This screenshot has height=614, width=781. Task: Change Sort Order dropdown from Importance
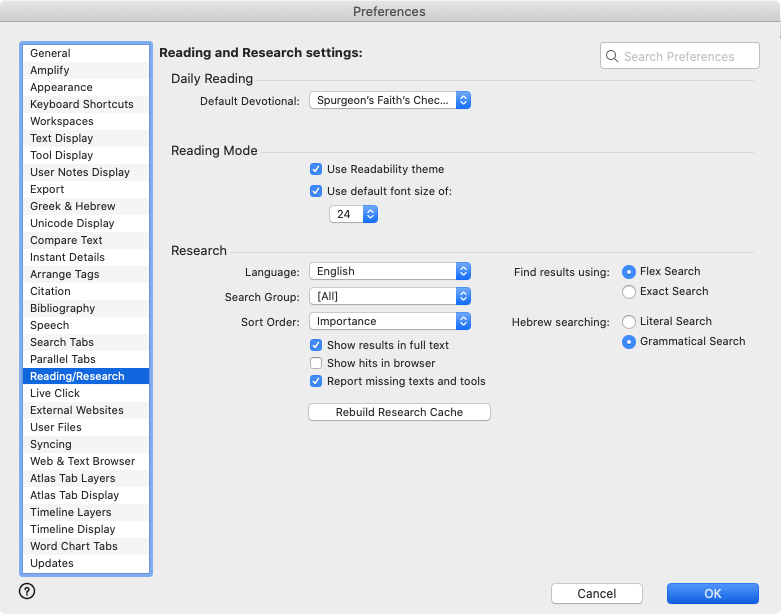(x=390, y=321)
